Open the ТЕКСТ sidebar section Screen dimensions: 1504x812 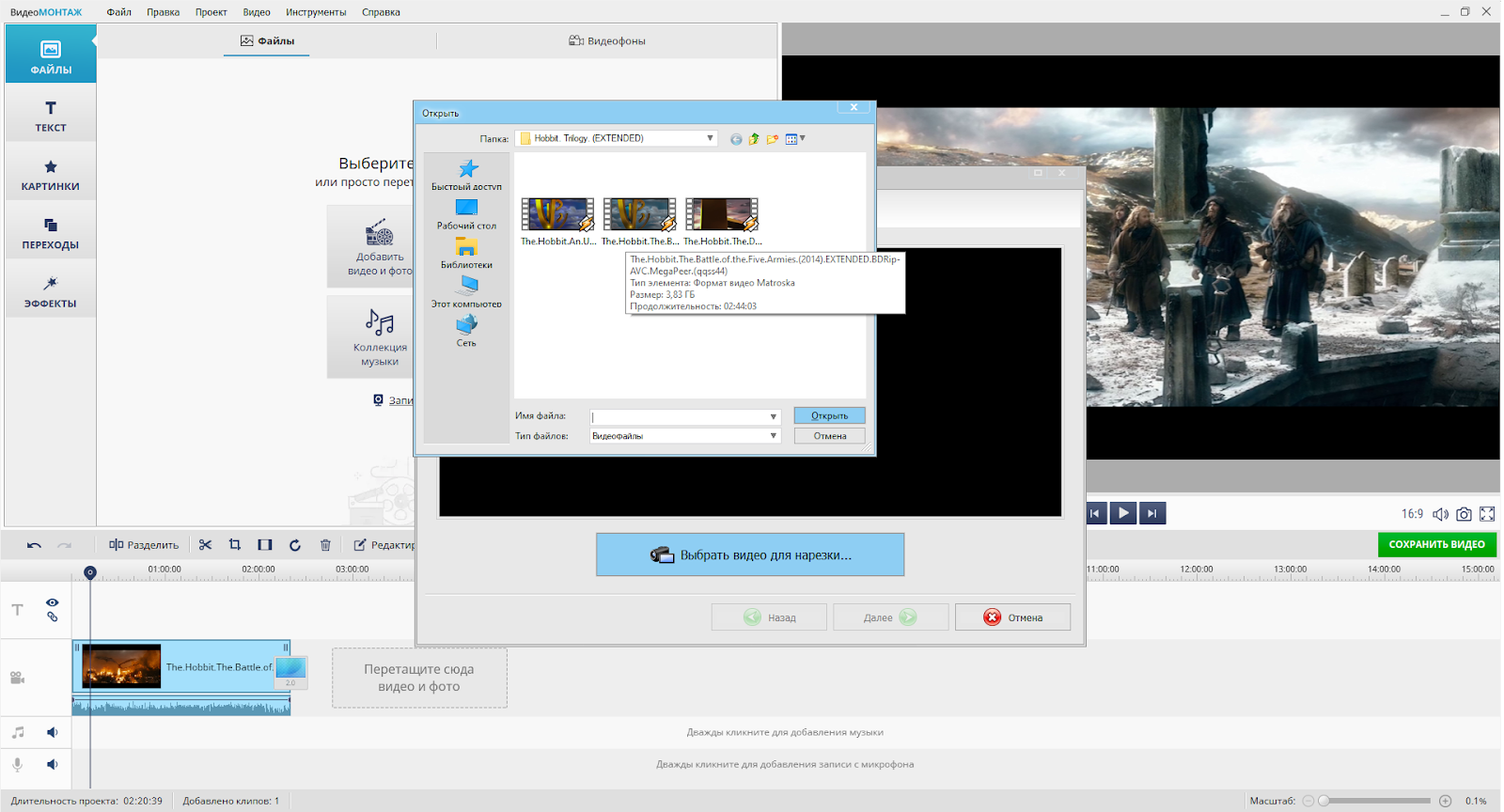51,115
